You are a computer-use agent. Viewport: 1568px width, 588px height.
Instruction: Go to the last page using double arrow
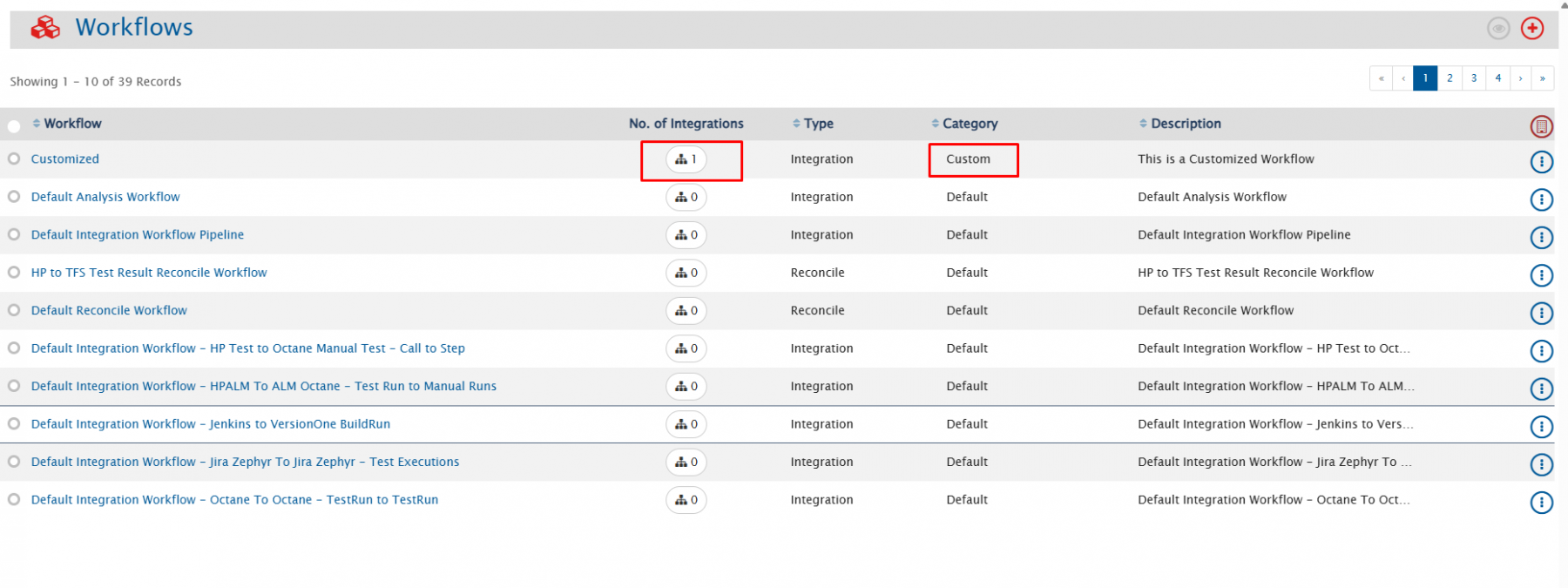click(x=1542, y=78)
